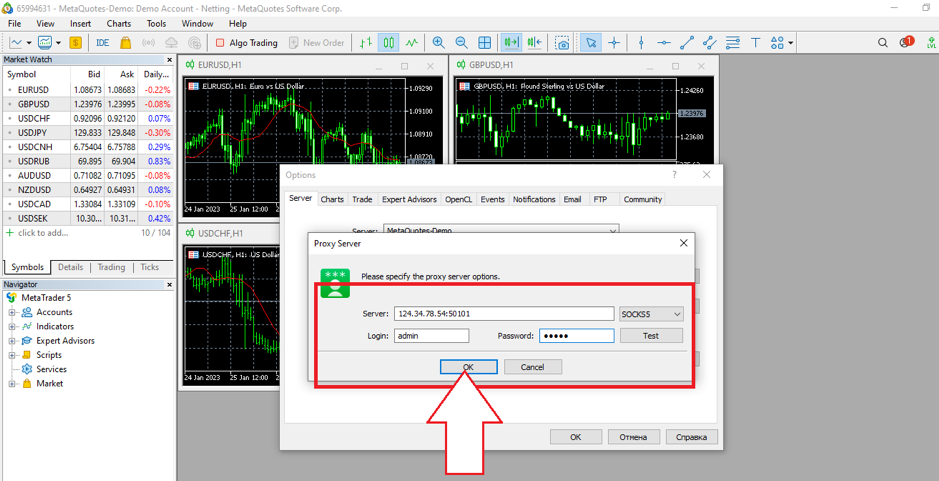Switch to Details tab in Market Watch
This screenshot has width=939, height=481.
pyautogui.click(x=71, y=267)
